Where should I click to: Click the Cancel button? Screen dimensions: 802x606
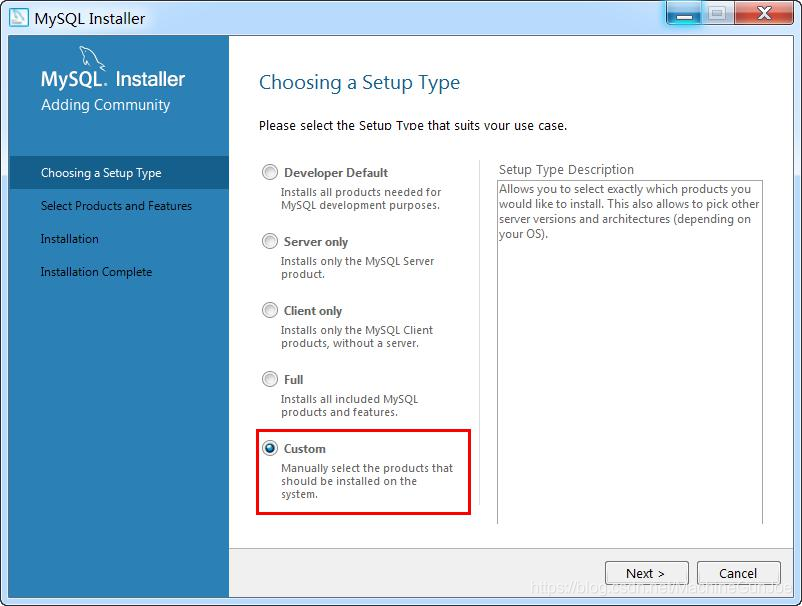click(x=739, y=573)
